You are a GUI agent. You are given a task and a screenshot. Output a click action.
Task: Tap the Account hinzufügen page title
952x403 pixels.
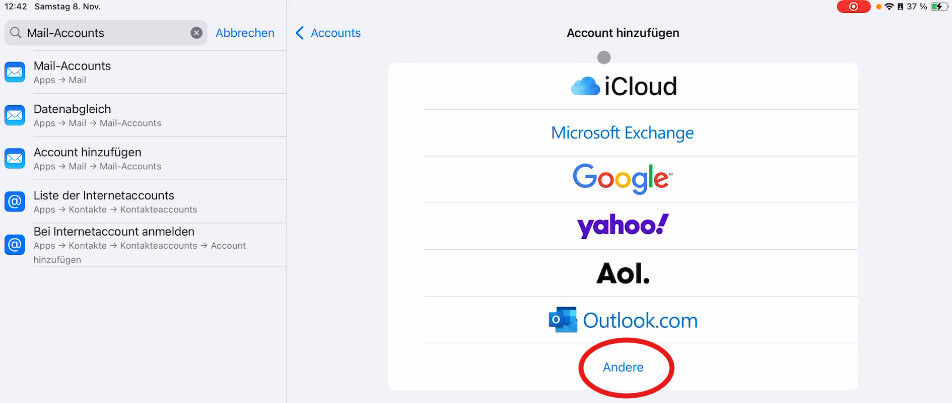[x=623, y=33]
